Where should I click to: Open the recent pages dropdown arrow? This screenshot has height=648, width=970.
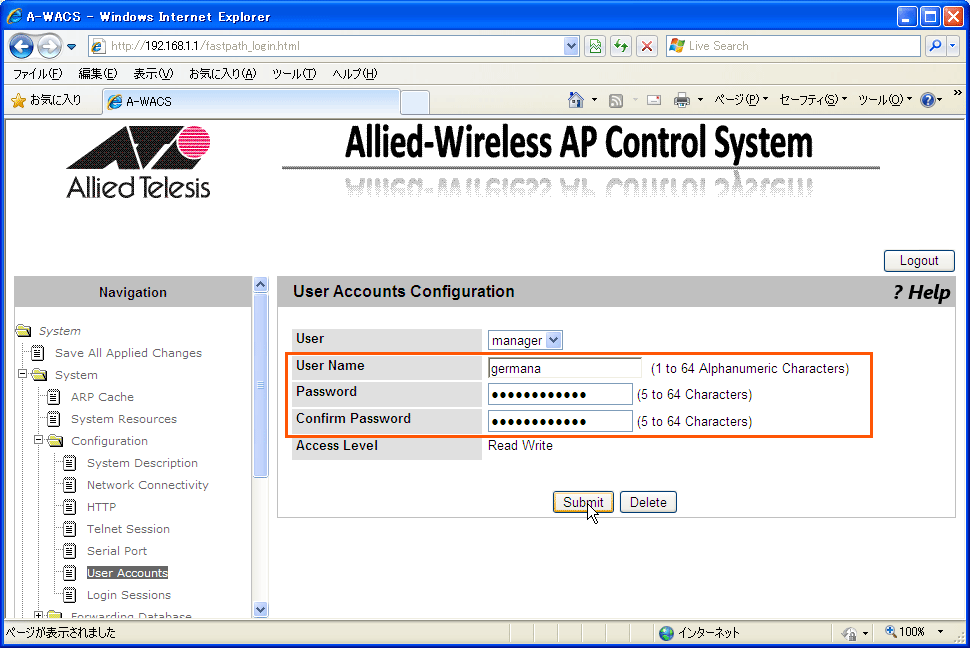72,46
